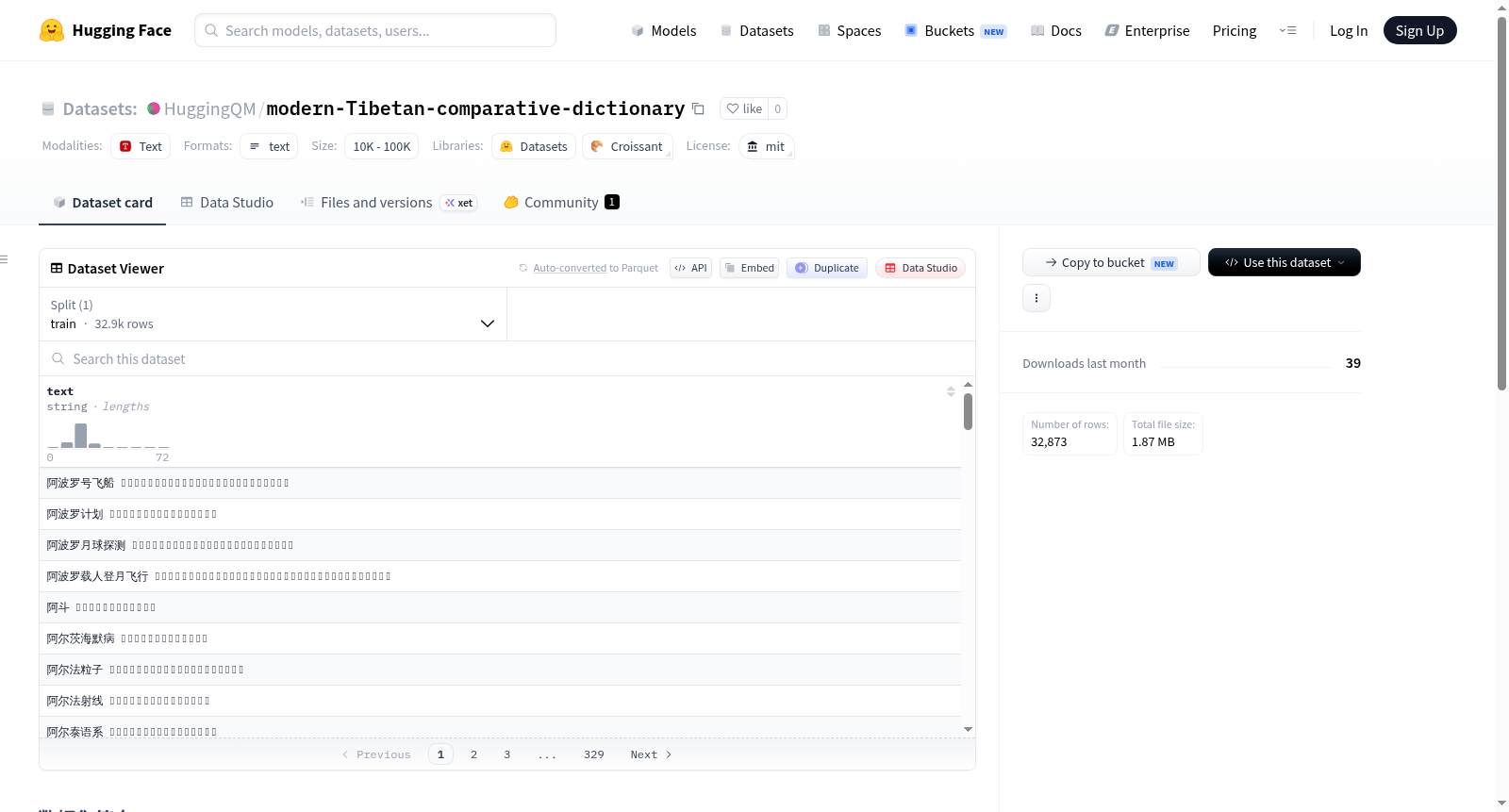This screenshot has width=1509, height=812.
Task: Click row starting with 阿波罗号飞船
Action: pyautogui.click(x=500, y=483)
